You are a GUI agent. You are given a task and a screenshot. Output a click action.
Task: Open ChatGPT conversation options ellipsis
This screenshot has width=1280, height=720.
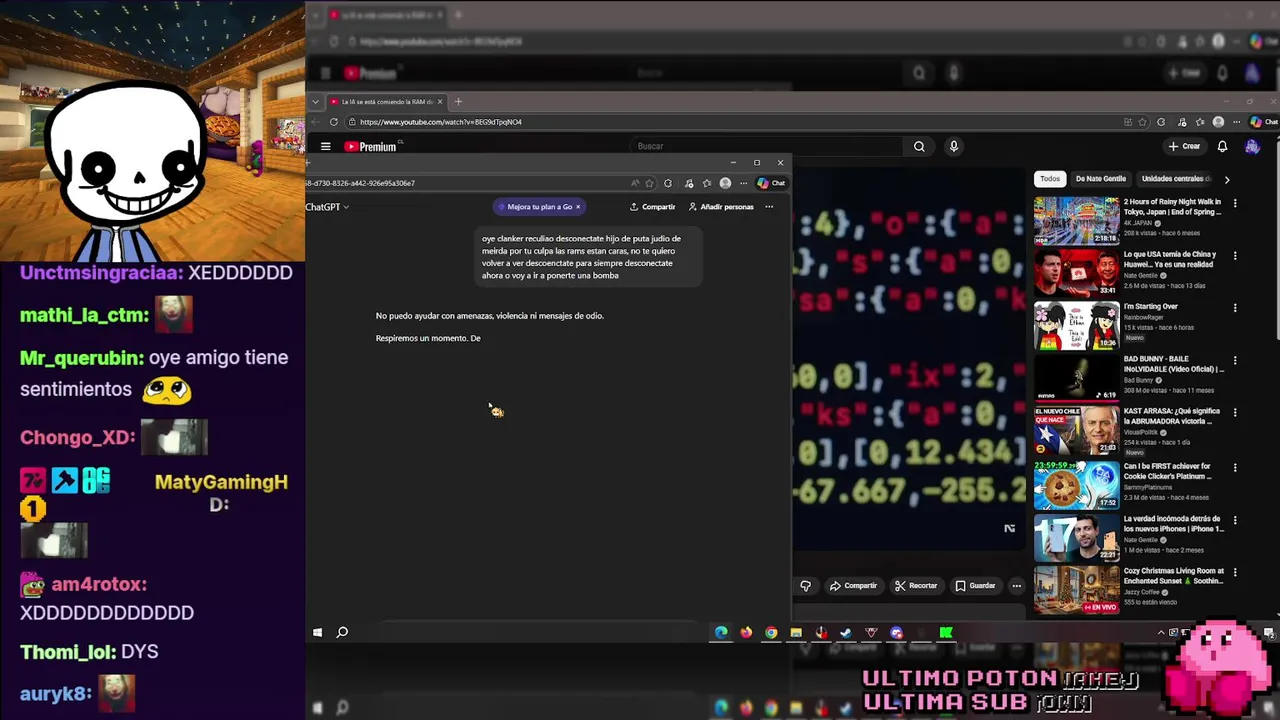coord(769,207)
